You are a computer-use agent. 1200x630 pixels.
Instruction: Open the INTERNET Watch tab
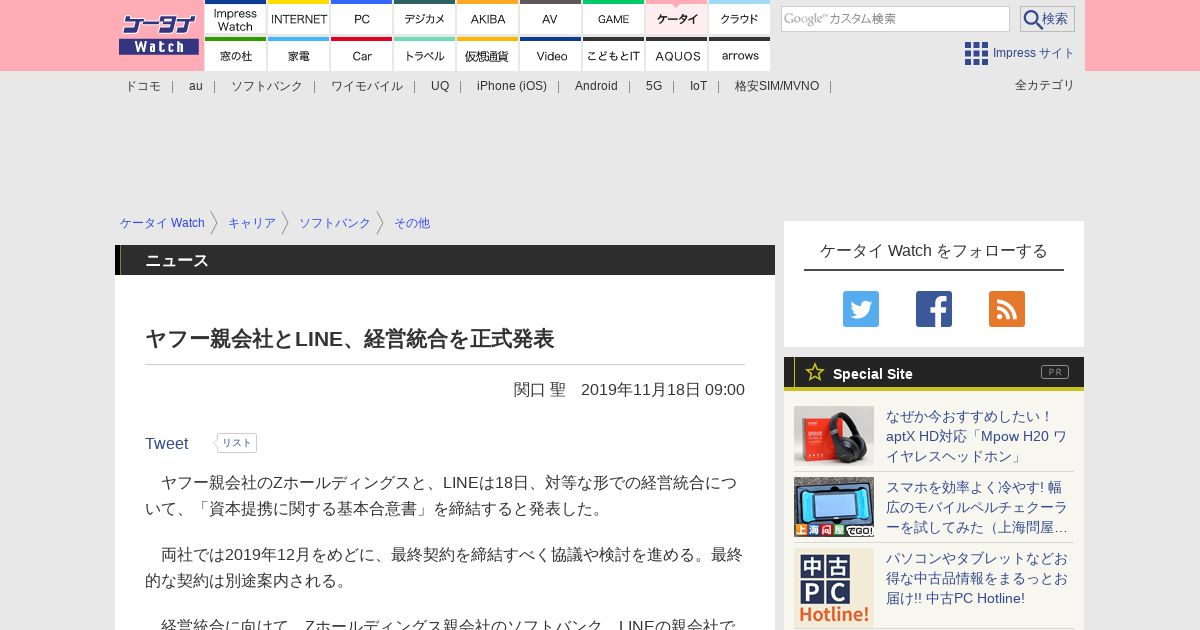coord(299,18)
